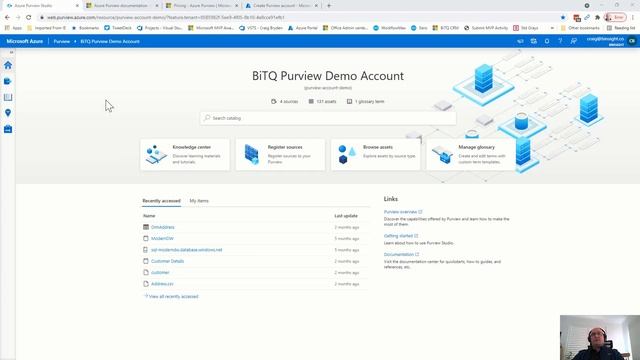Open sql-moderndw.database.windows.net recent item
The height and width of the screenshot is (360, 640).
pyautogui.click(x=187, y=250)
